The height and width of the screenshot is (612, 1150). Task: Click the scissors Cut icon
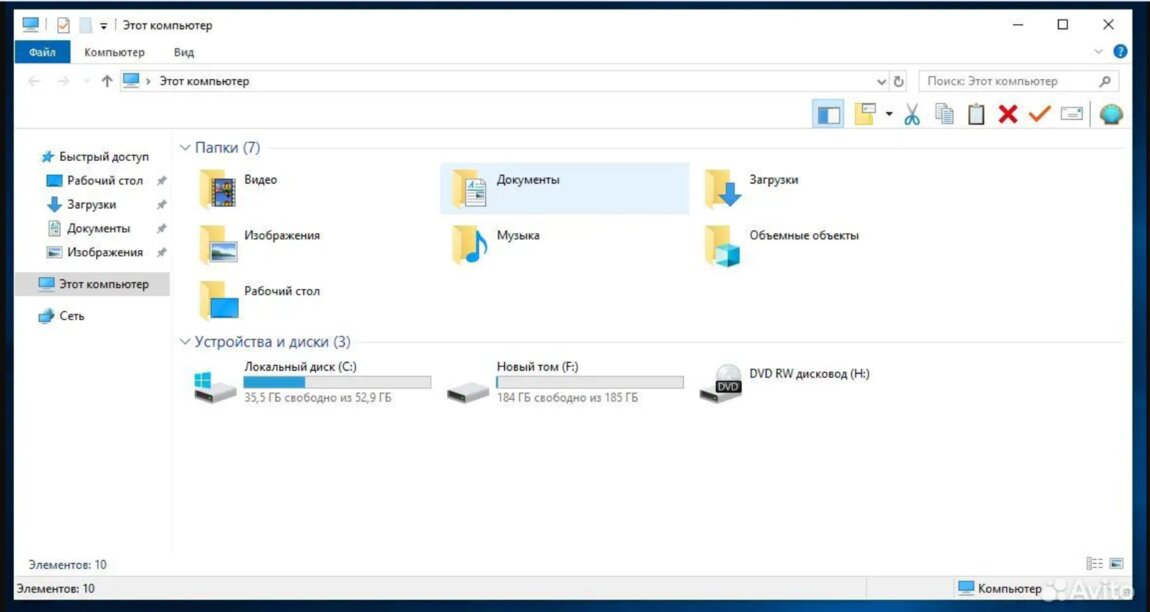click(911, 114)
